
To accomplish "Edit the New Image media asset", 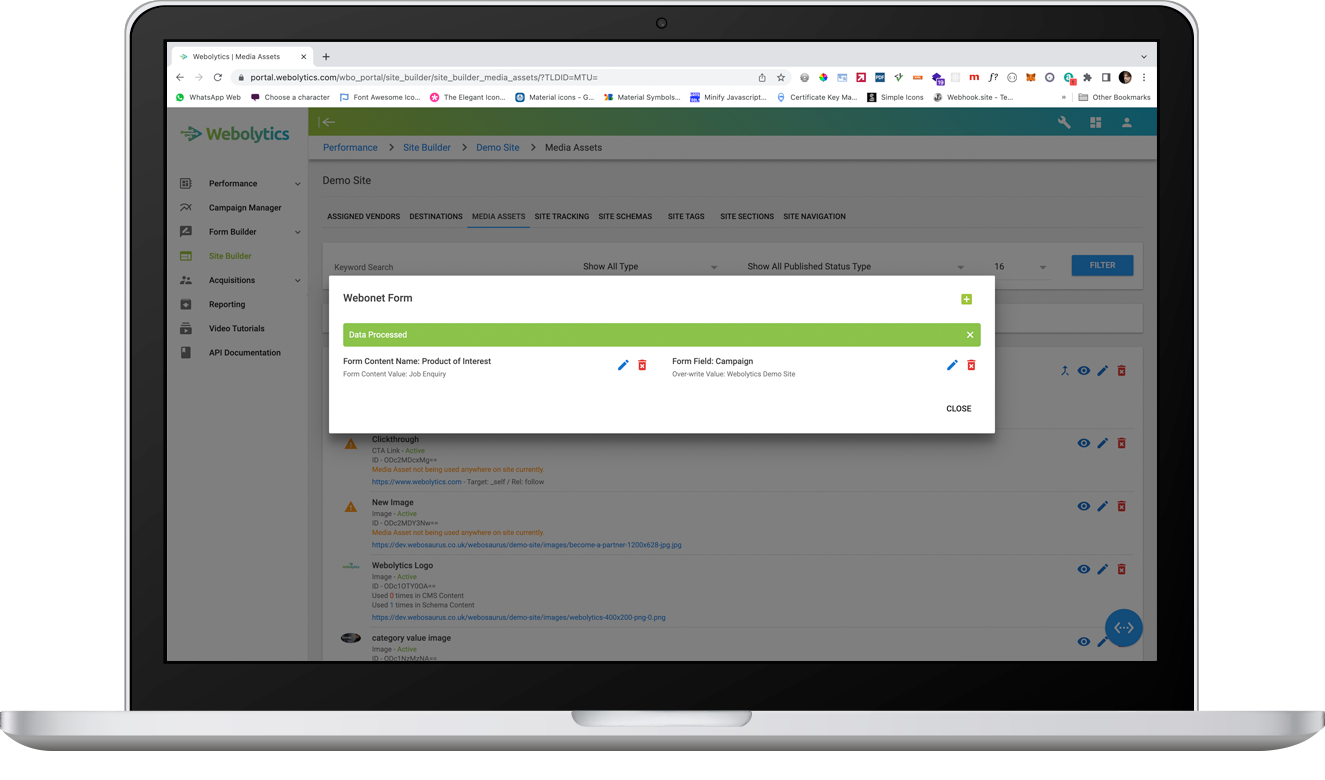I will click(x=1102, y=506).
